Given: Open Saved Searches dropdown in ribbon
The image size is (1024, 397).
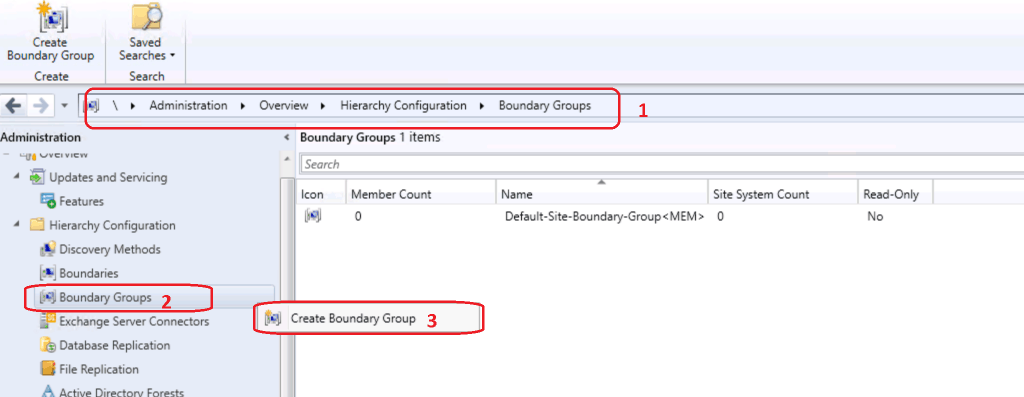Looking at the screenshot, I should point(146,32).
